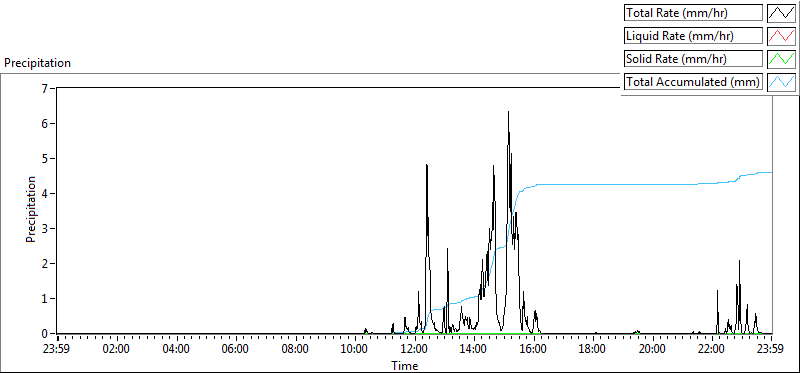
Task: Click the Time axis label
Action: [405, 366]
